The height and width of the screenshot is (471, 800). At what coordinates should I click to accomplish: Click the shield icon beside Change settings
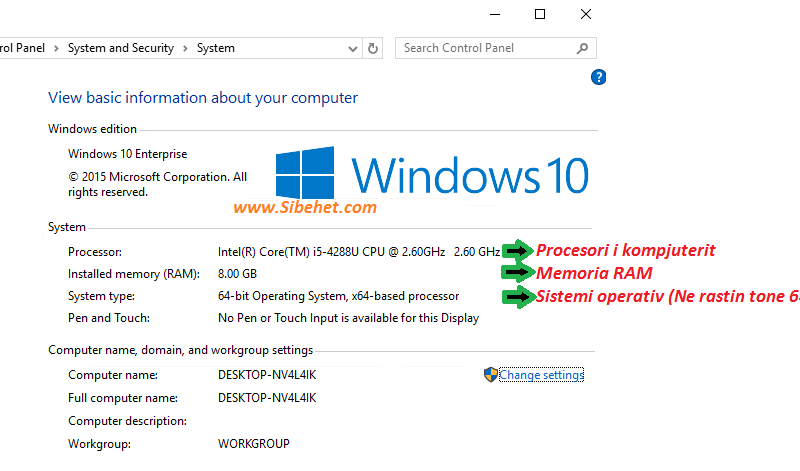click(x=490, y=375)
